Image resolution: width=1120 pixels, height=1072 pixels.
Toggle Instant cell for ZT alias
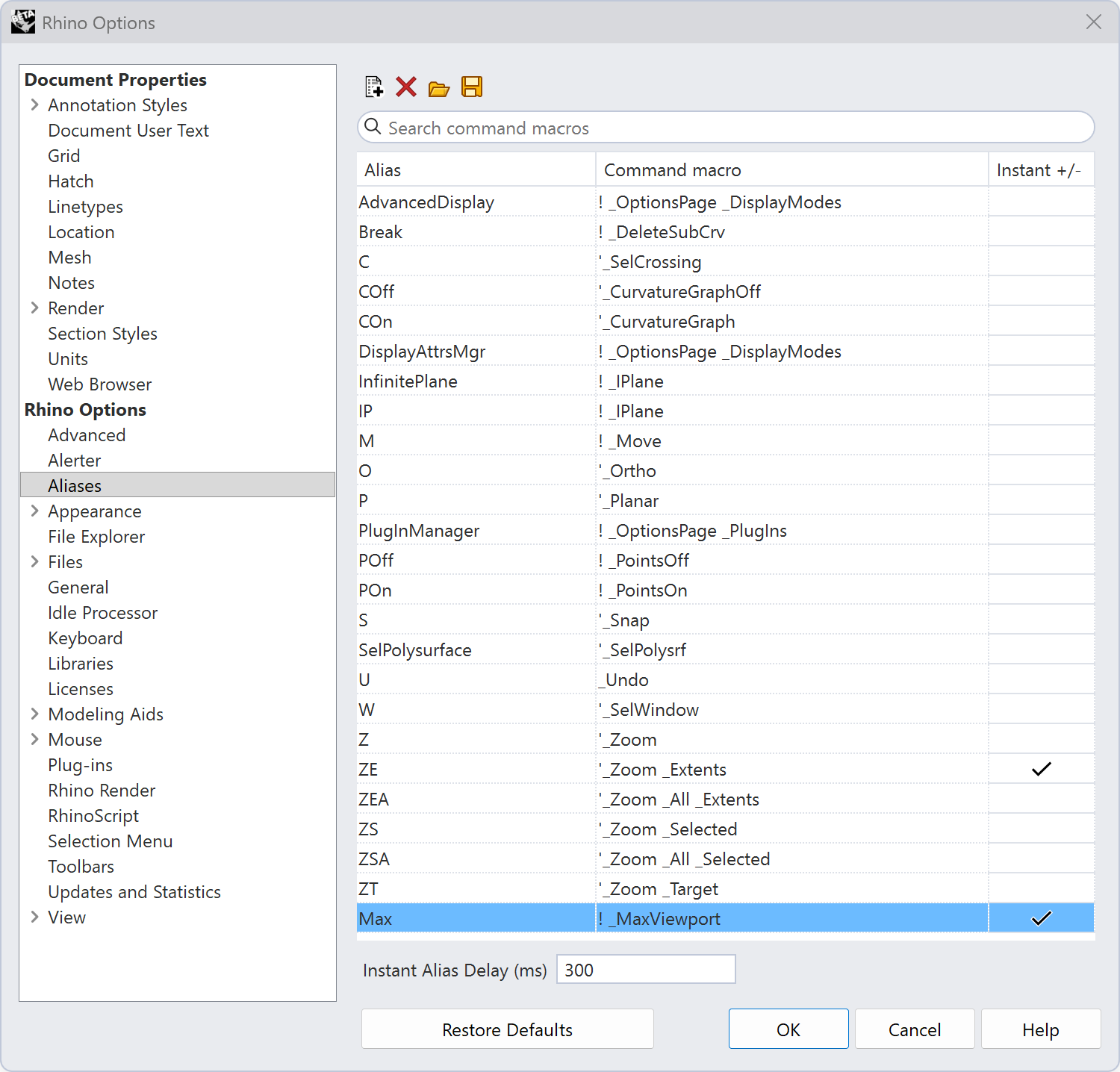coord(1042,888)
